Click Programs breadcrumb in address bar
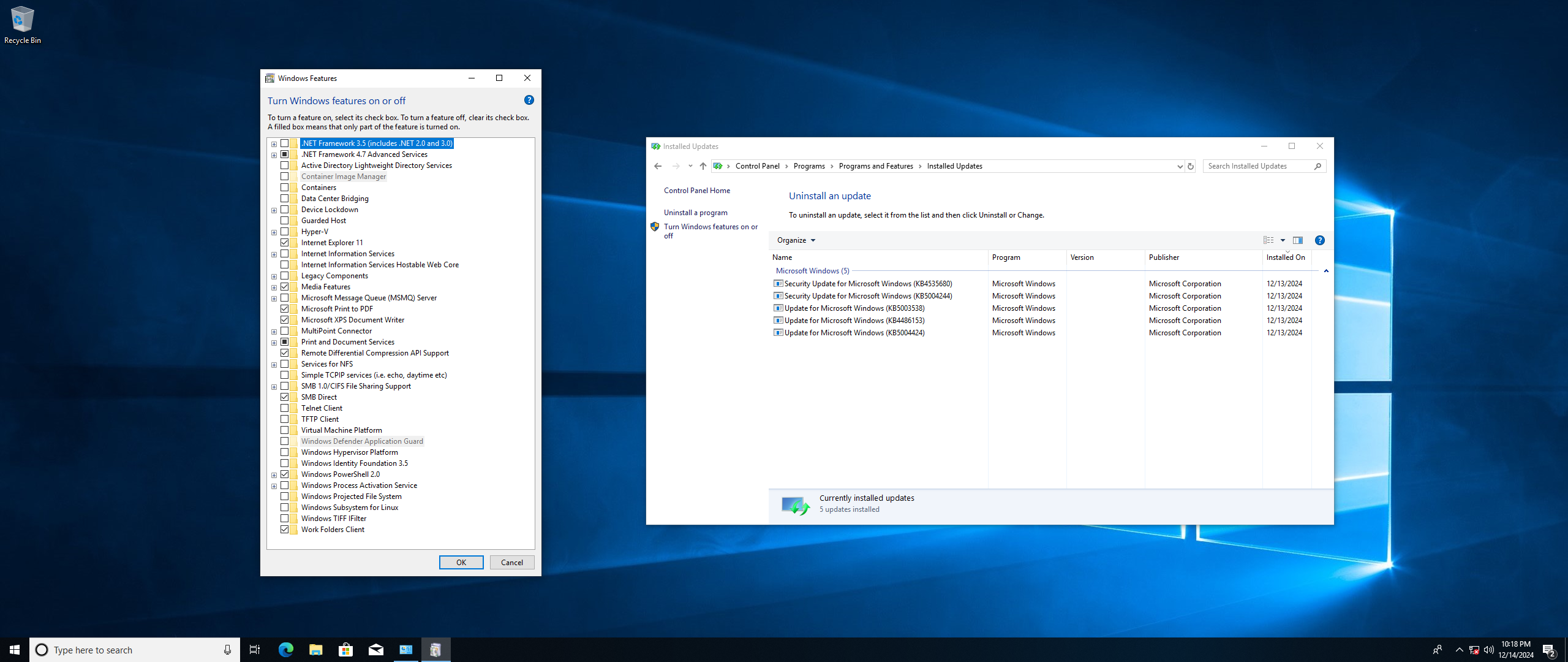 [x=809, y=166]
